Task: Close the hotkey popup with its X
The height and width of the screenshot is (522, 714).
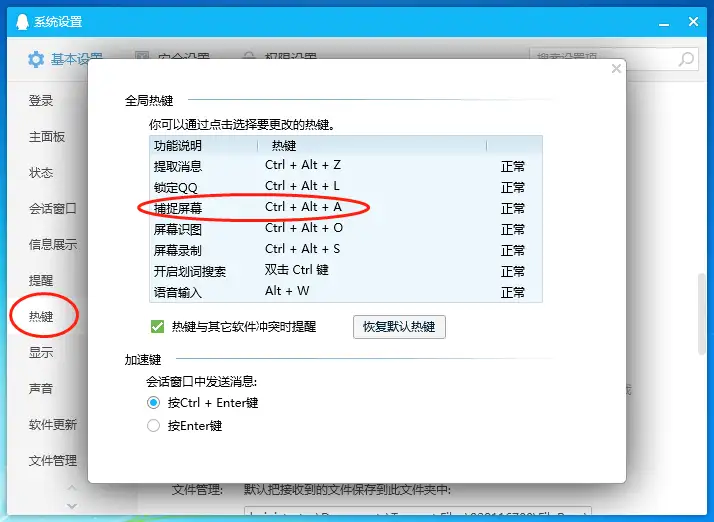Action: pos(616,68)
